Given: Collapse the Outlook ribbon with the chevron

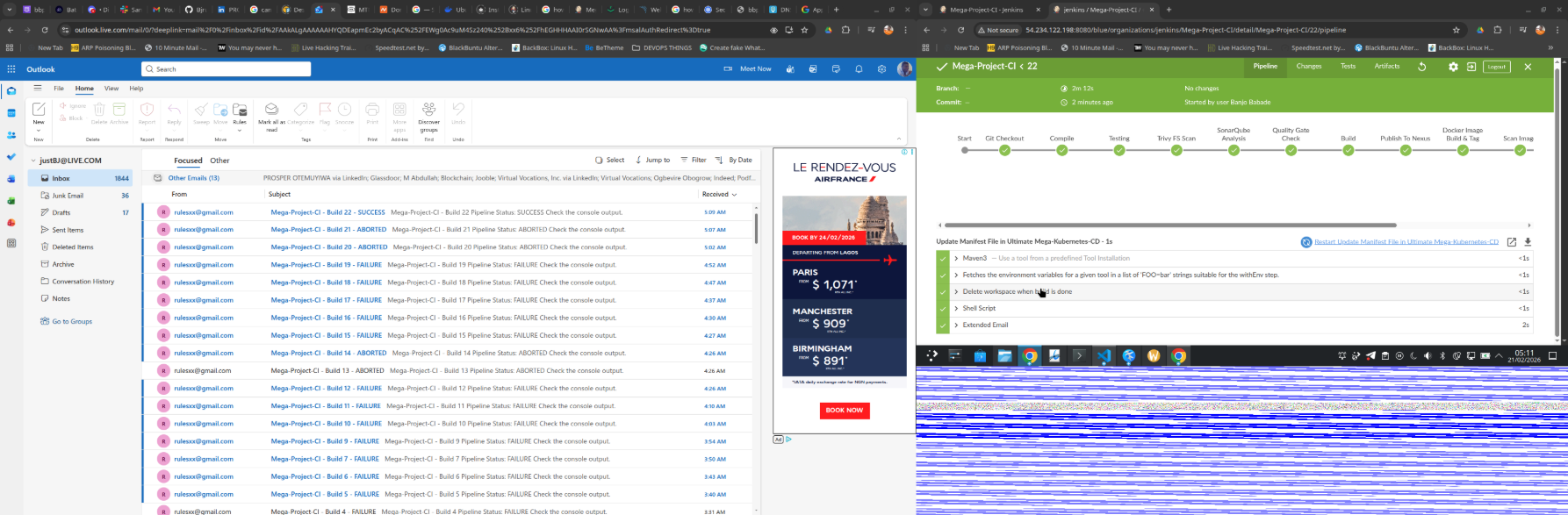Looking at the screenshot, I should click(898, 139).
